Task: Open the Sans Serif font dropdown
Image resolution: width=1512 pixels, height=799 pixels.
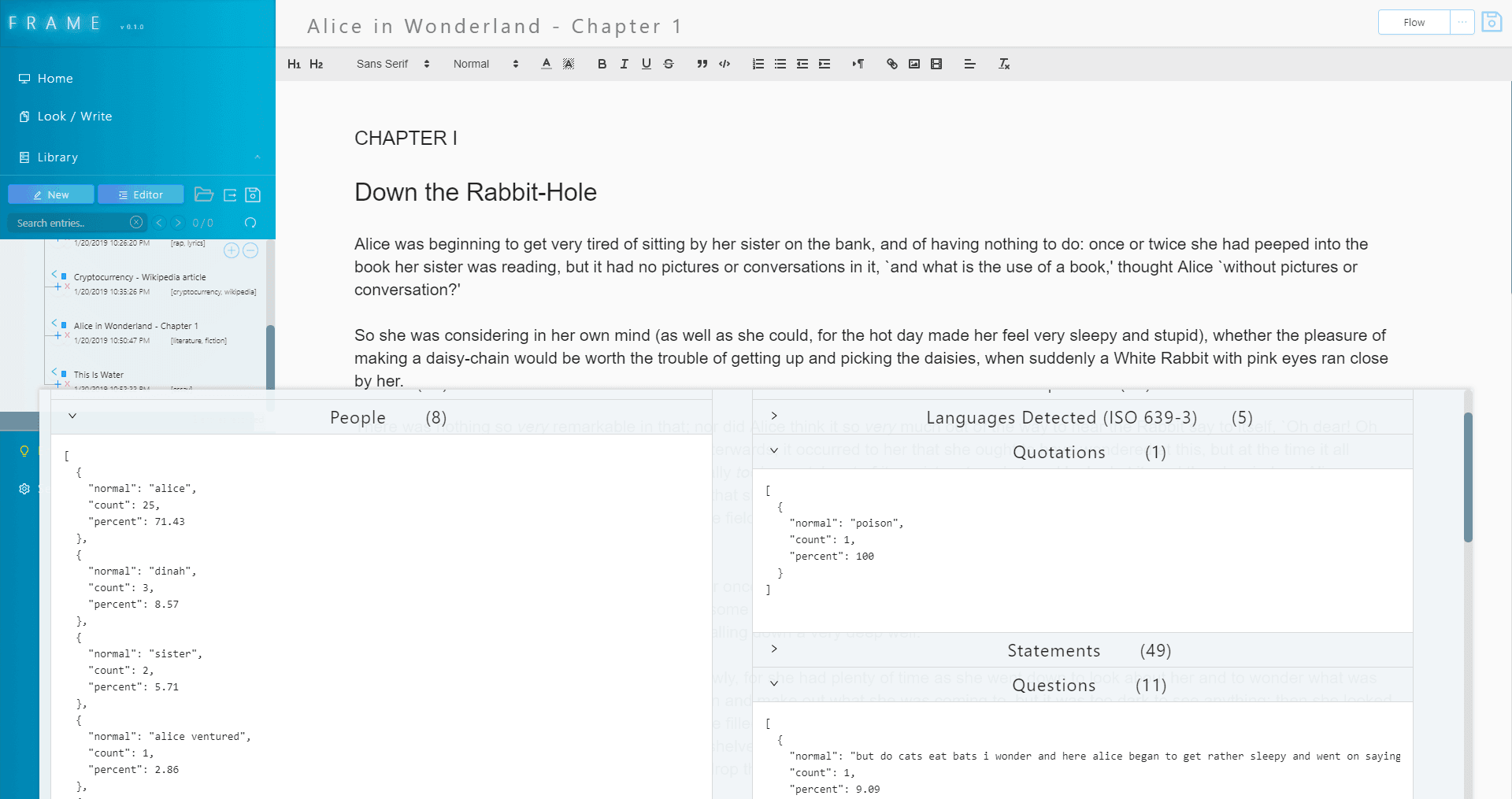Action: pyautogui.click(x=393, y=64)
